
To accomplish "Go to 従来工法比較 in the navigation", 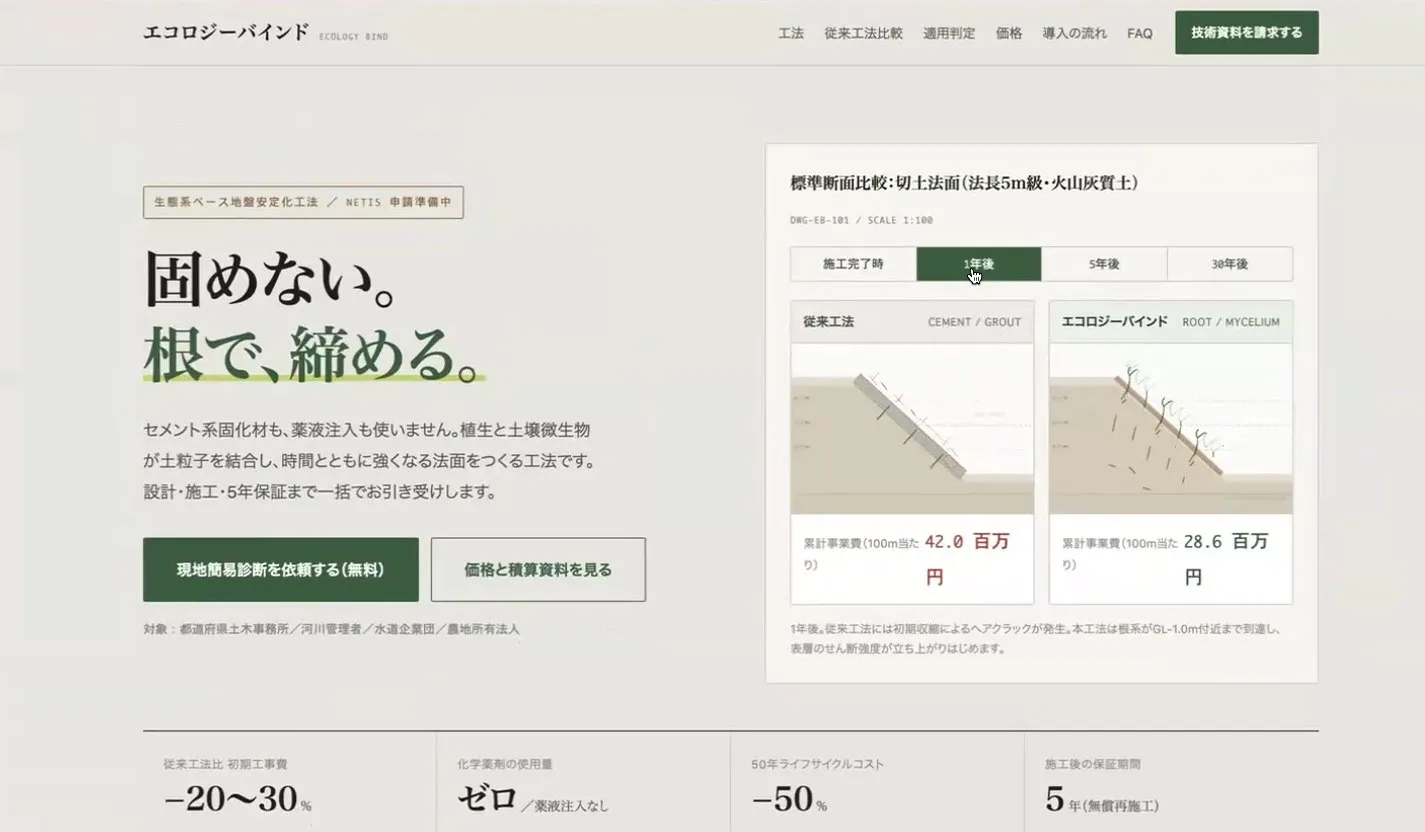I will pos(863,33).
